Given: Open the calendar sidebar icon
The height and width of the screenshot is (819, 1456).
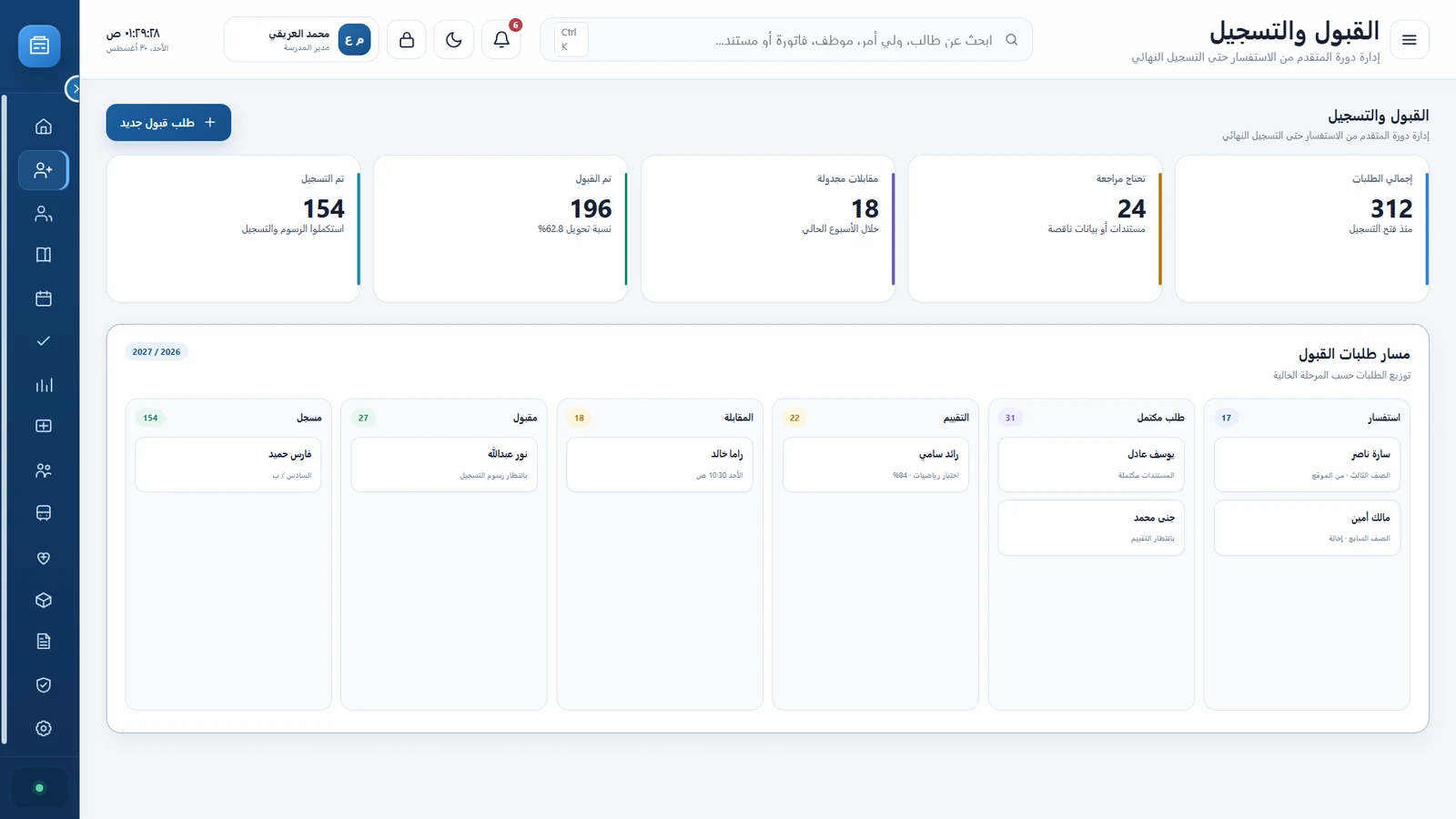Looking at the screenshot, I should [x=43, y=298].
